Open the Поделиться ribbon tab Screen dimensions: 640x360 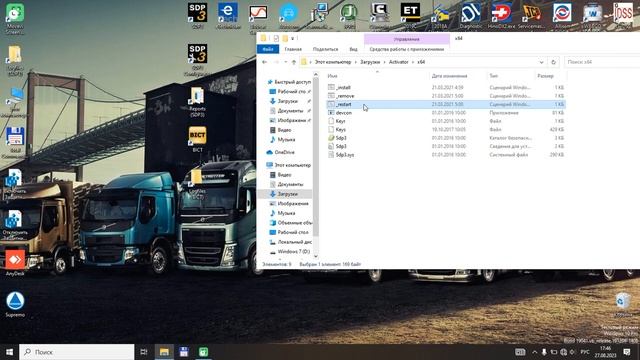[325, 49]
